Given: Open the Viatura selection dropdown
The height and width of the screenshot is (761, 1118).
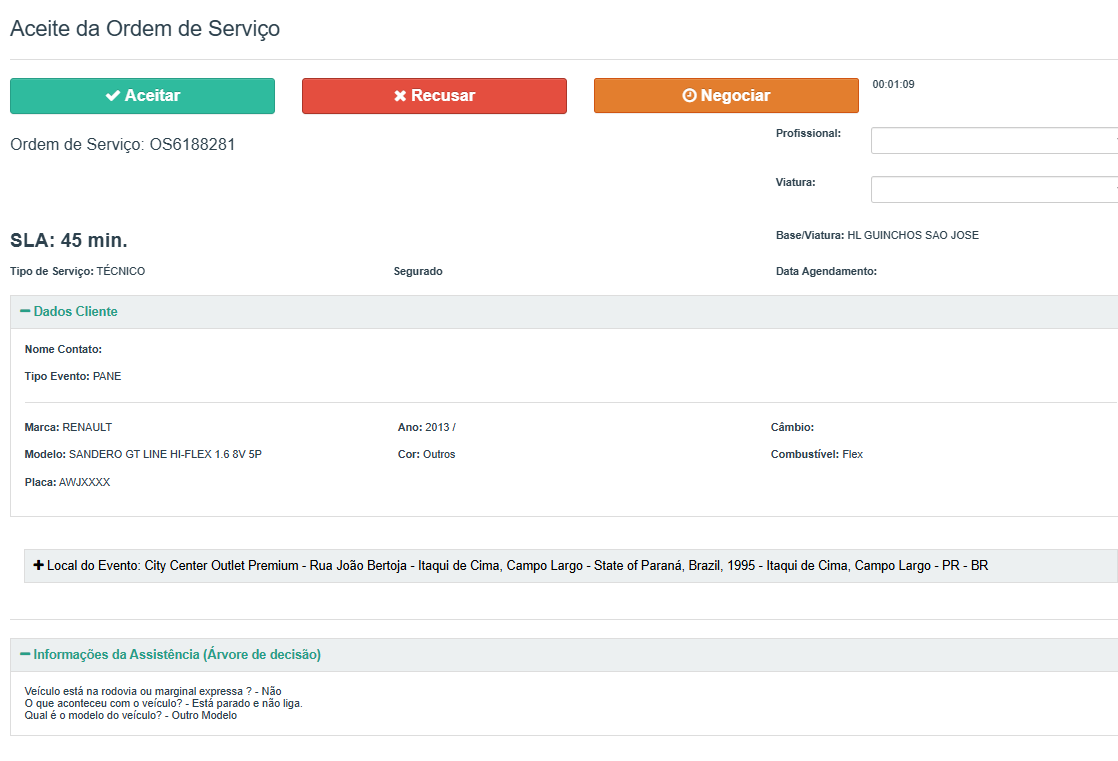Looking at the screenshot, I should pyautogui.click(x=993, y=190).
